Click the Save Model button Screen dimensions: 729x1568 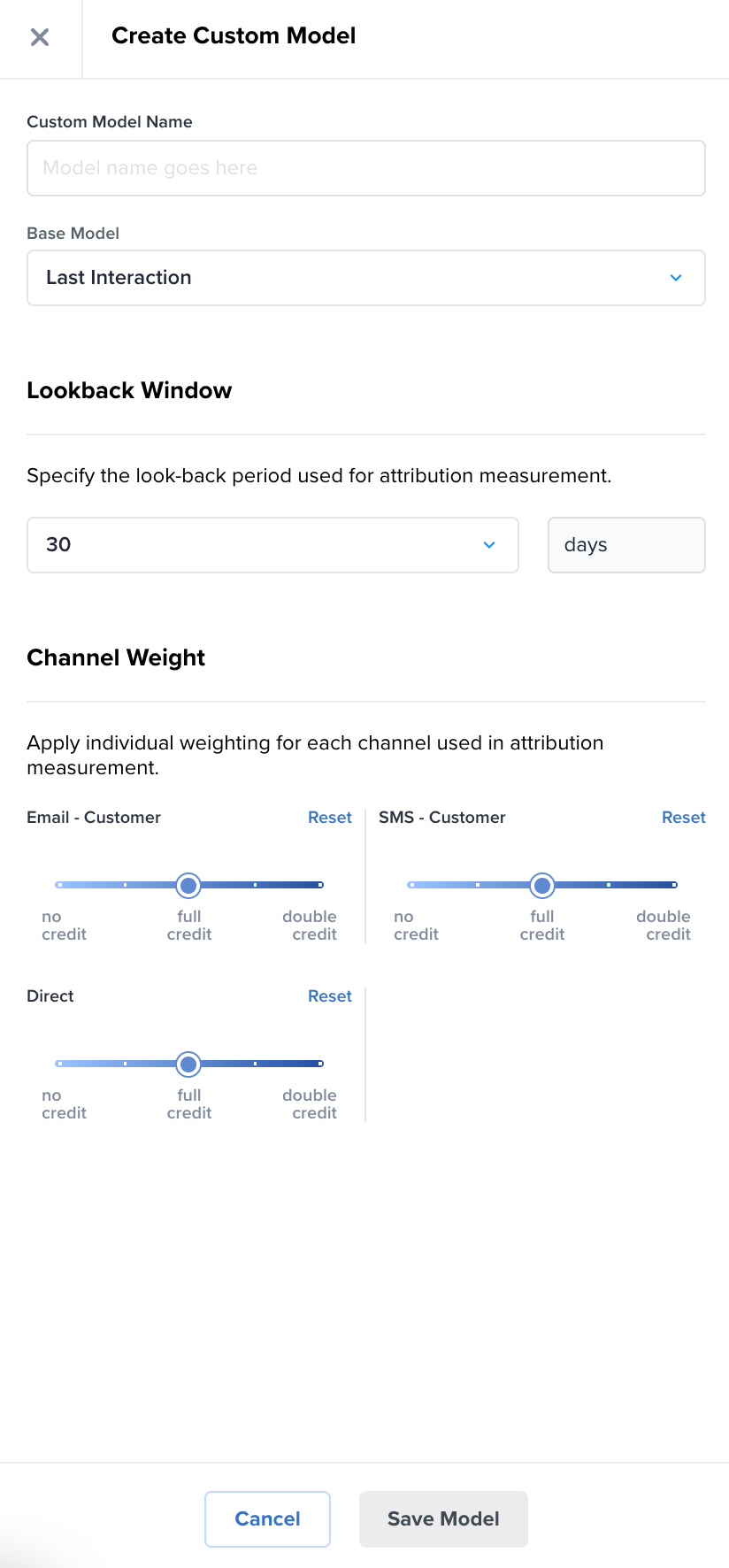[x=443, y=1519]
